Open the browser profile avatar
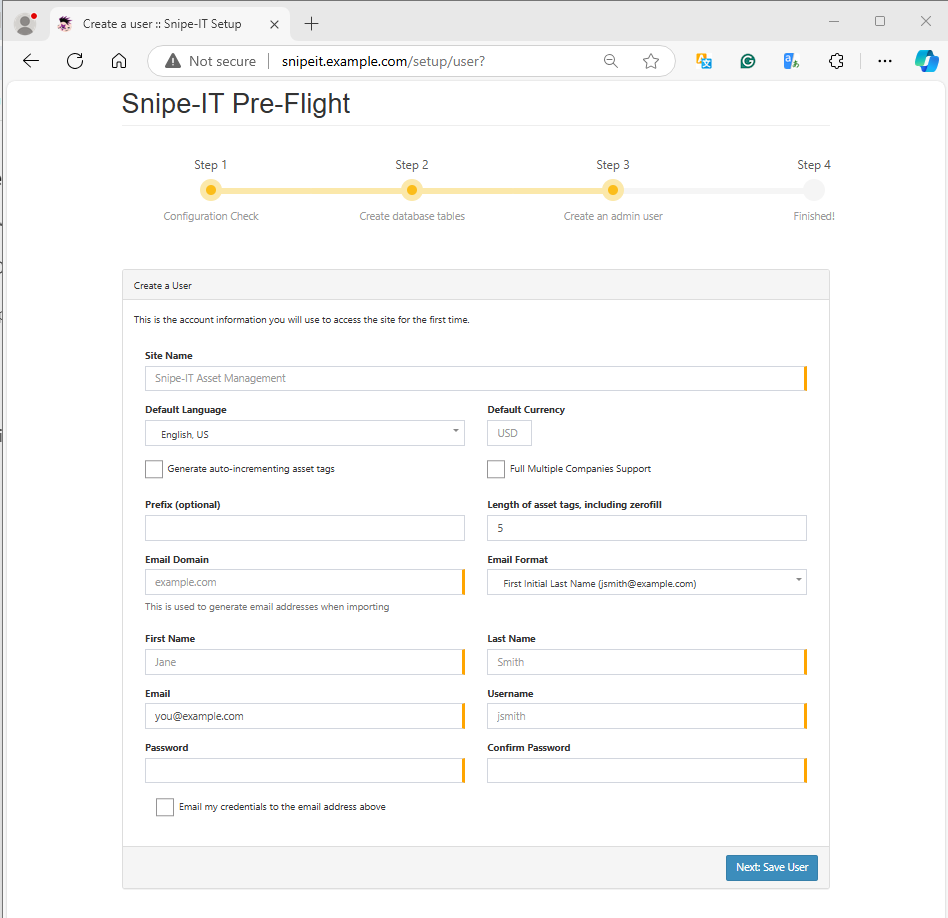Image resolution: width=948 pixels, height=918 pixels. tap(25, 24)
